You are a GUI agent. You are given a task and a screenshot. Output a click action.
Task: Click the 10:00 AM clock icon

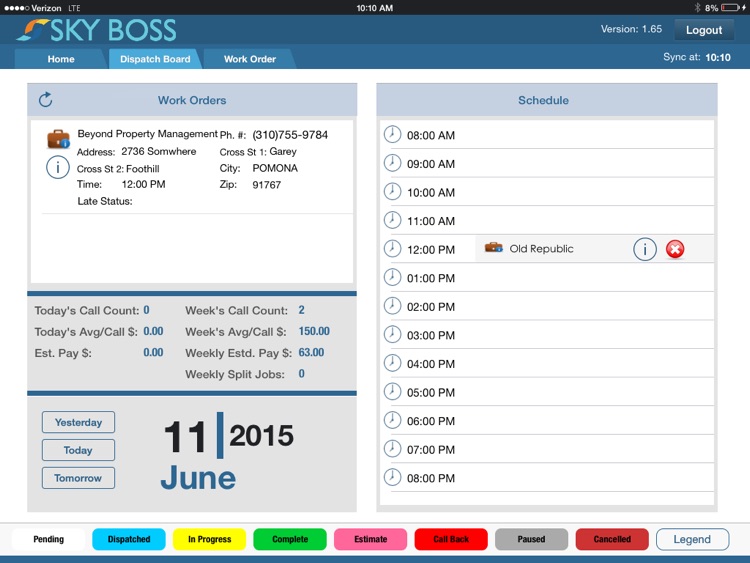(392, 192)
